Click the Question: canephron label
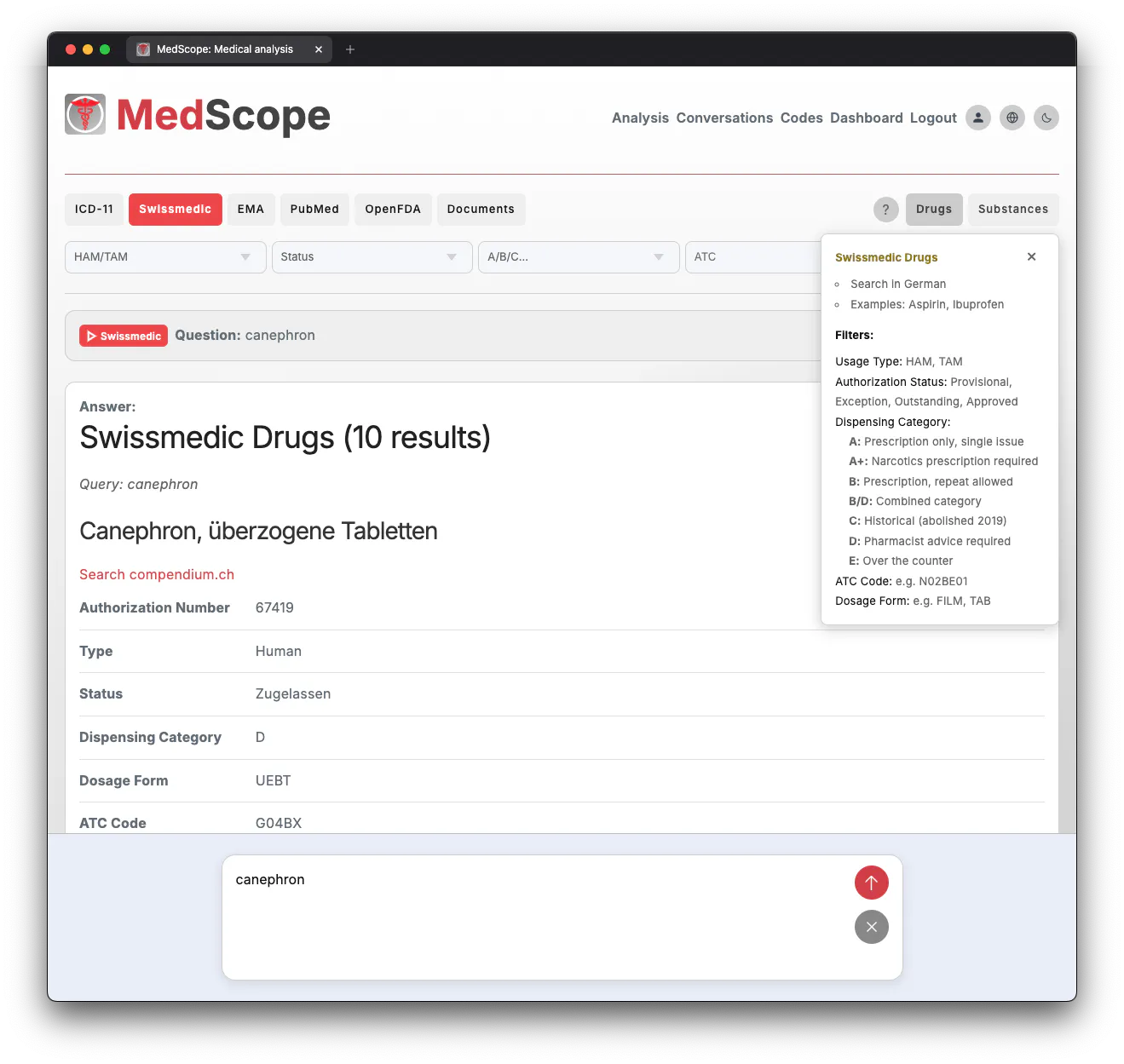1124x1064 pixels. pyautogui.click(x=245, y=336)
